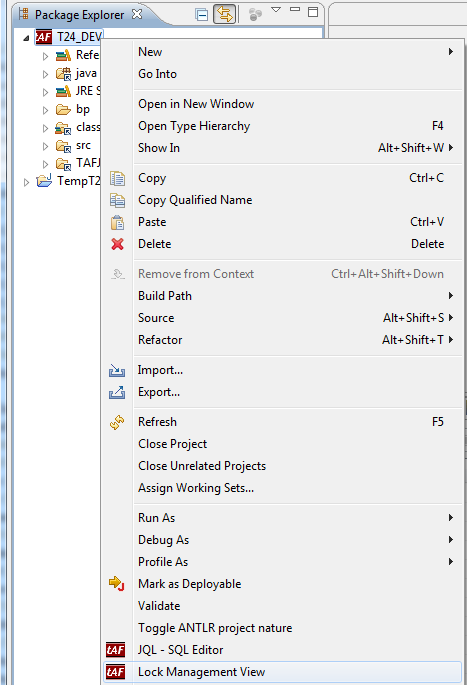
Task: Click the red Delete X icon
Action: [x=118, y=244]
